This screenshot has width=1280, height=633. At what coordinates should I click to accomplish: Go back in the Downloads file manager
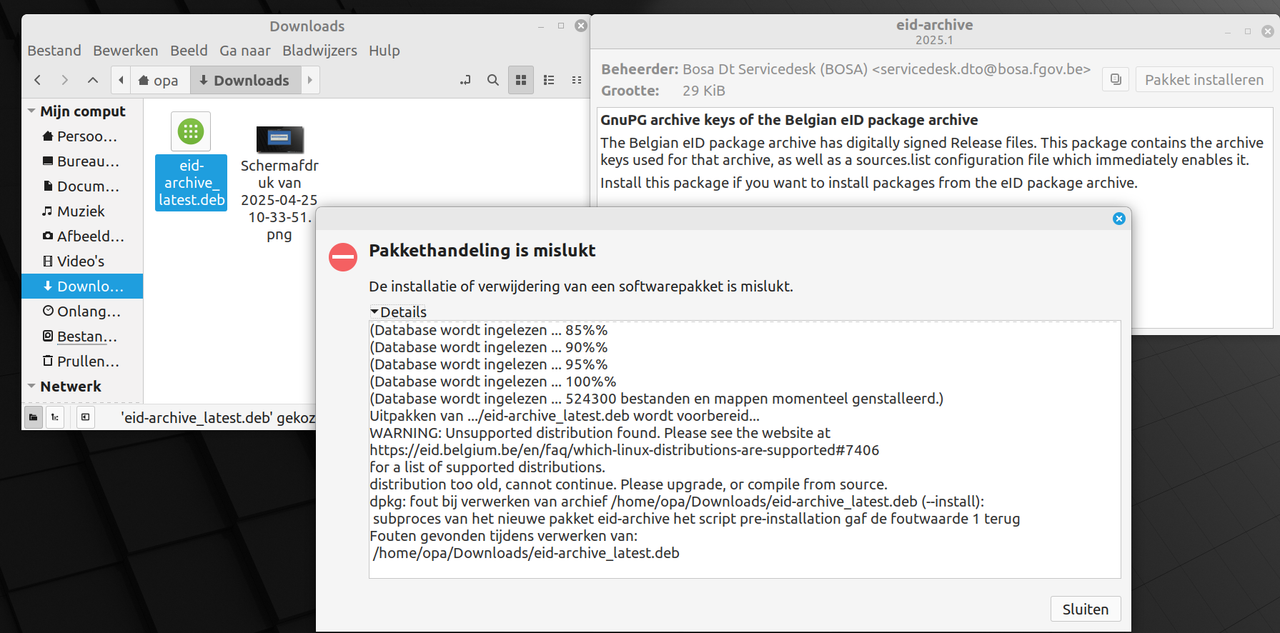(x=38, y=80)
